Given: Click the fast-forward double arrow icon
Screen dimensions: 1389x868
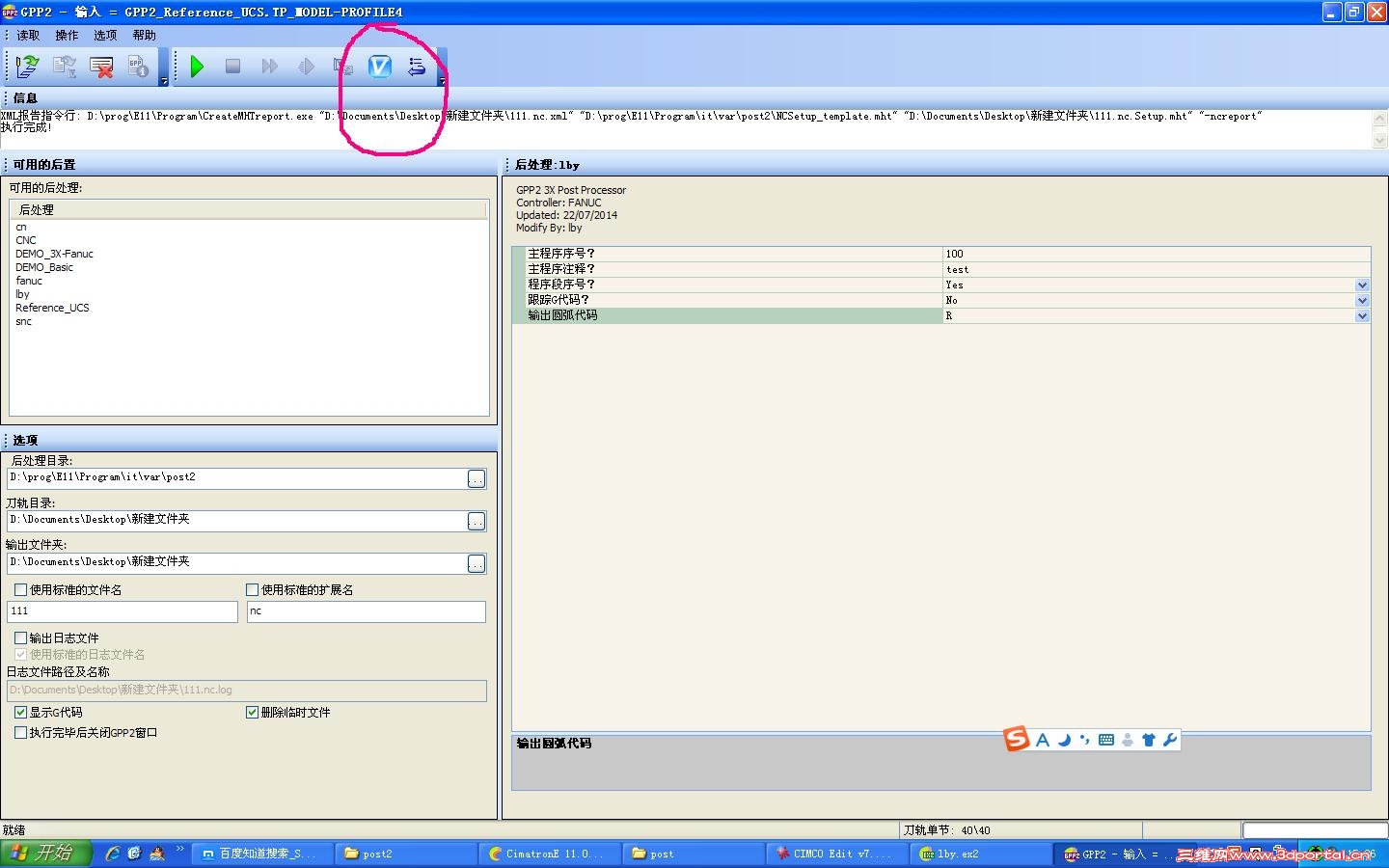Looking at the screenshot, I should pyautogui.click(x=270, y=67).
